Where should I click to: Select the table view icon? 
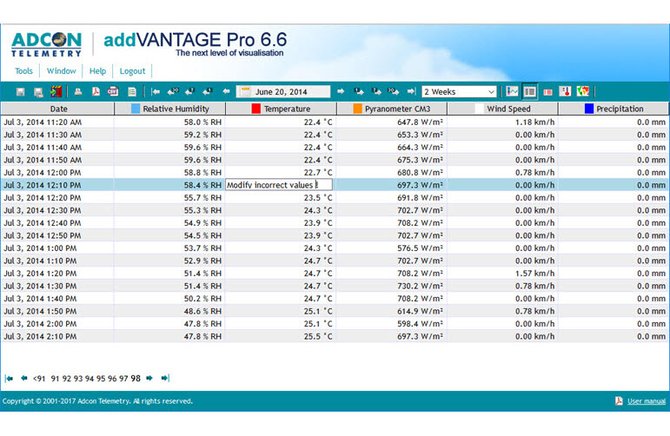[530, 91]
